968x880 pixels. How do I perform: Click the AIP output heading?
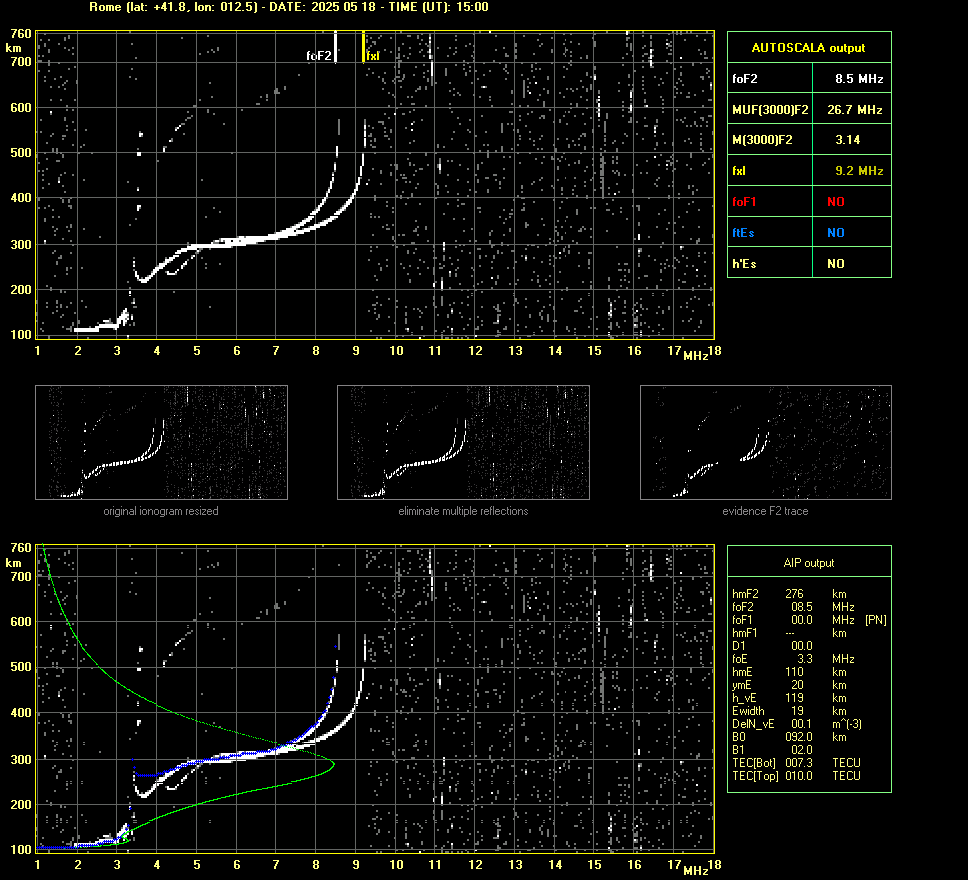click(x=808, y=563)
